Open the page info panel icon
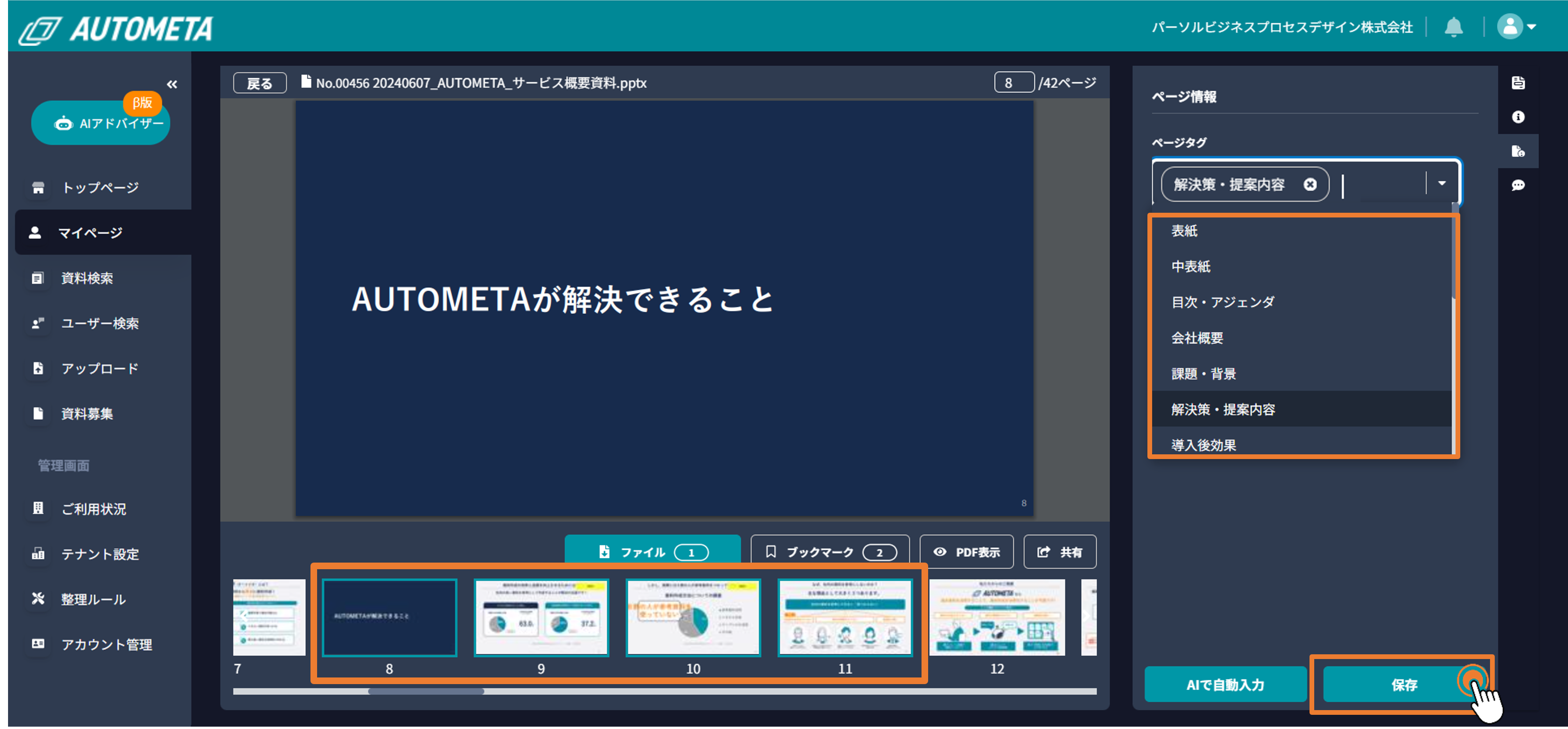 click(x=1518, y=151)
